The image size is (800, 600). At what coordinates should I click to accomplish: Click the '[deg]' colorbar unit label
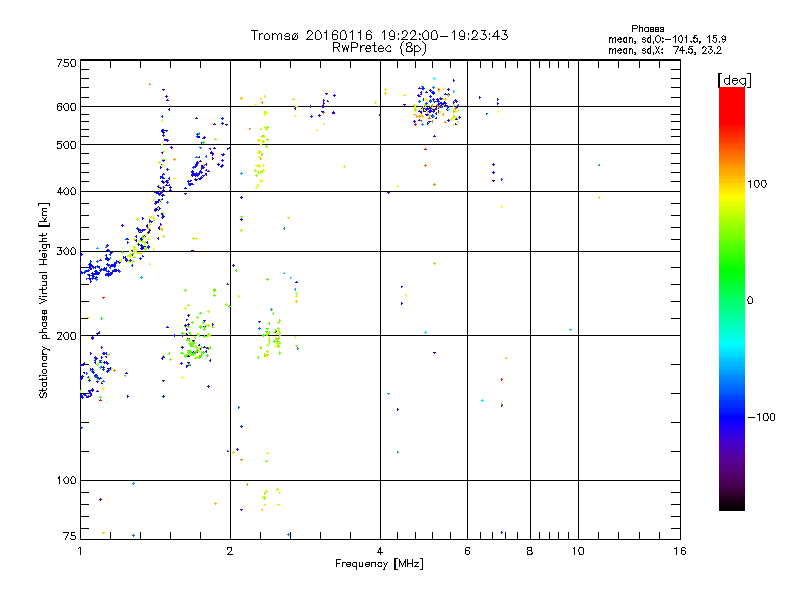734,80
